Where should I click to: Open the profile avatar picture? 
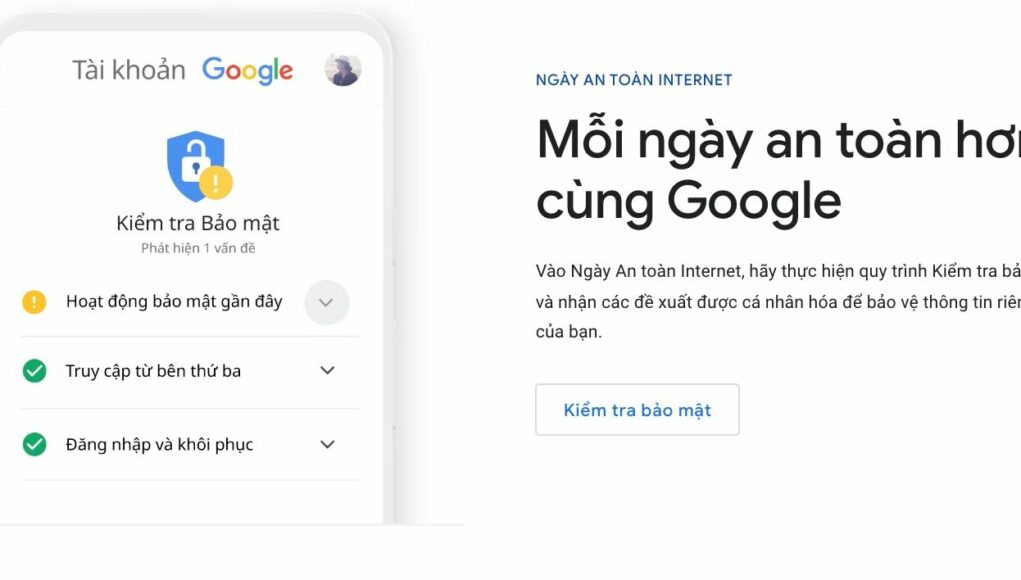pyautogui.click(x=343, y=69)
